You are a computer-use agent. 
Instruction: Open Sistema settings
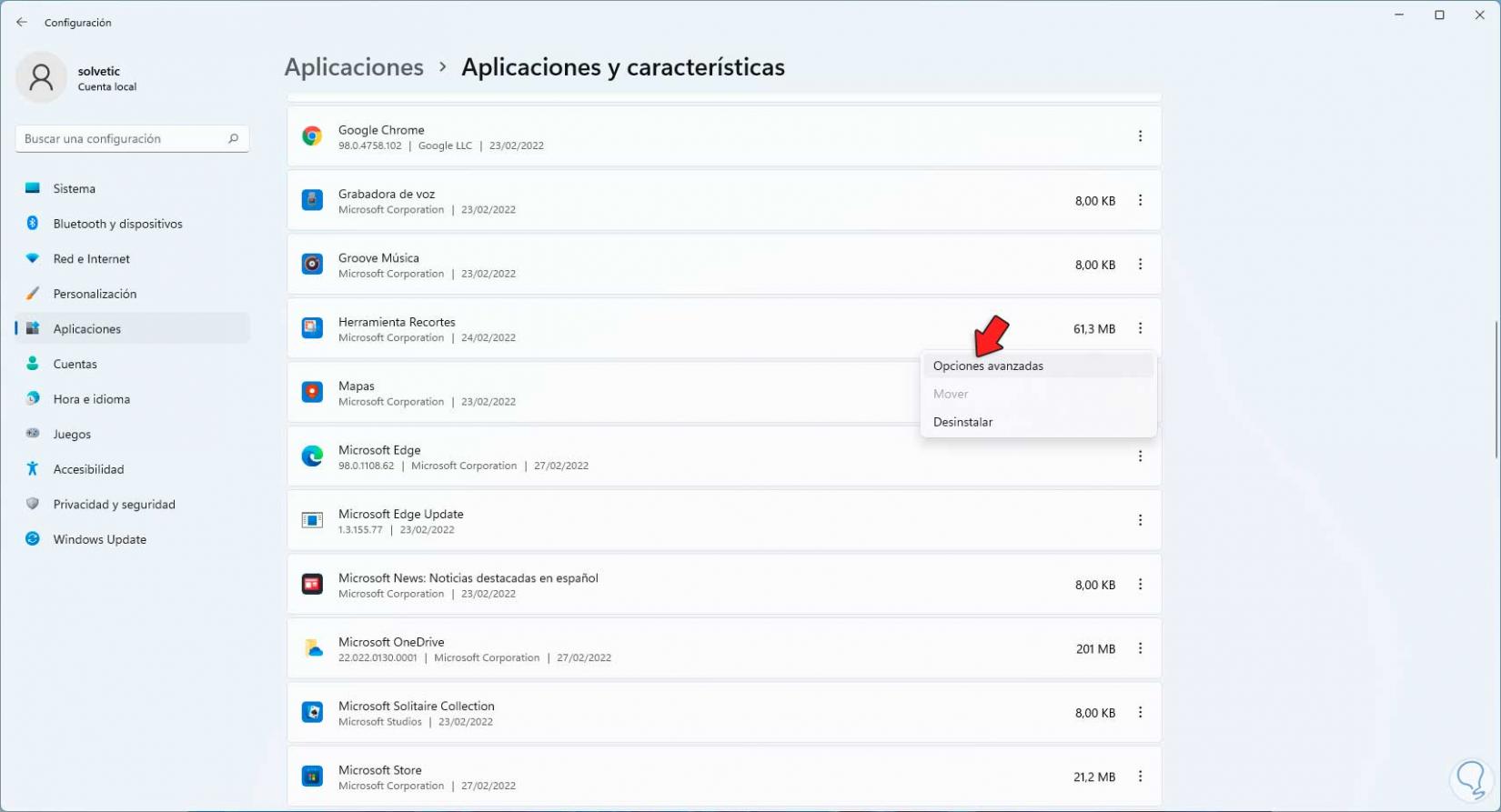tap(132, 188)
